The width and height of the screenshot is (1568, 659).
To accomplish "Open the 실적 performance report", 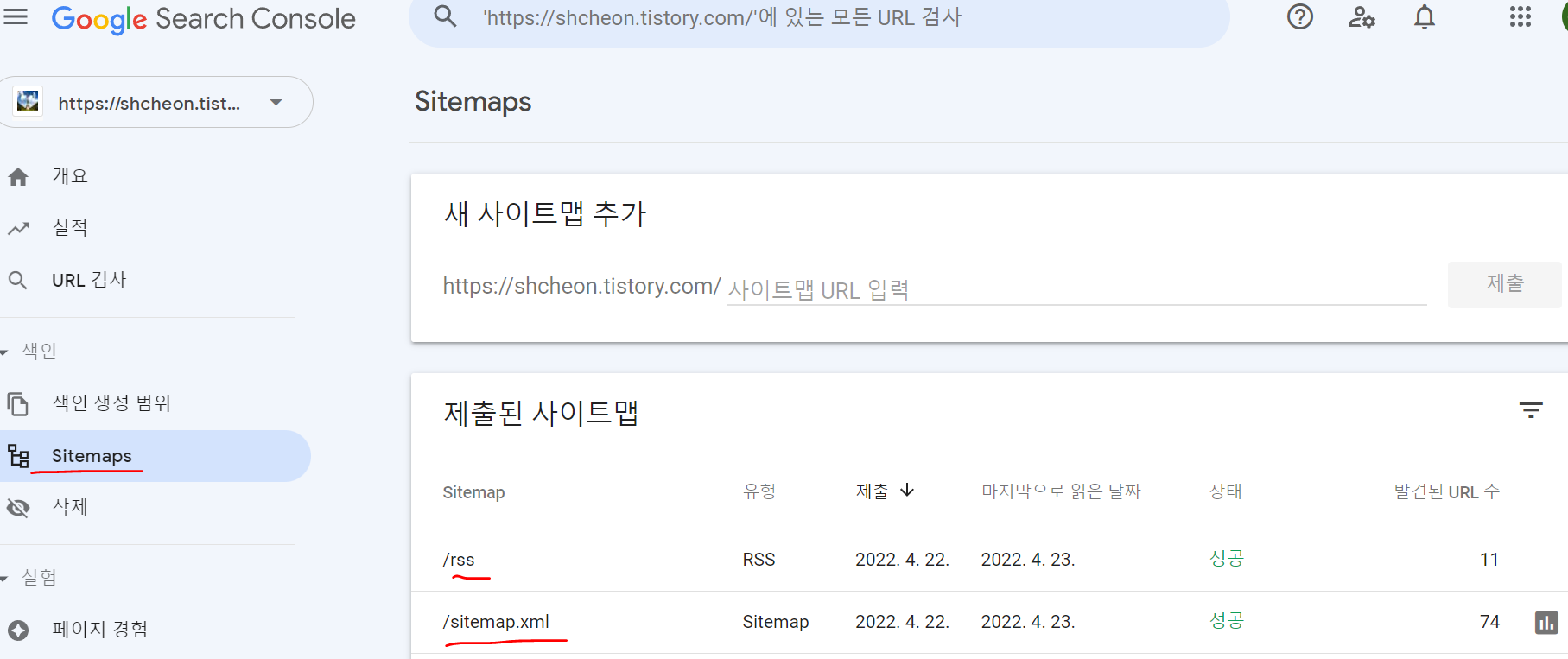I will [70, 228].
